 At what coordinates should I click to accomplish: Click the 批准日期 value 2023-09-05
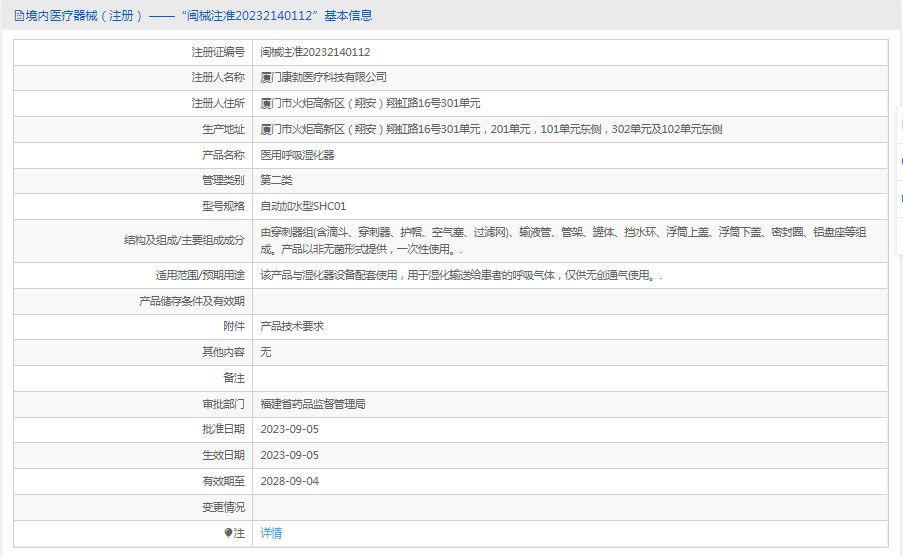[289, 430]
